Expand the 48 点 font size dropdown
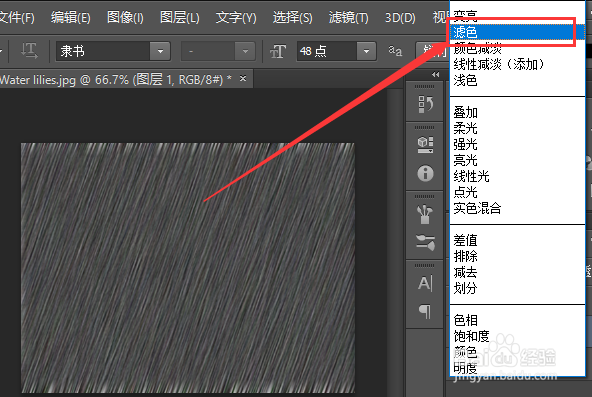 [366, 51]
